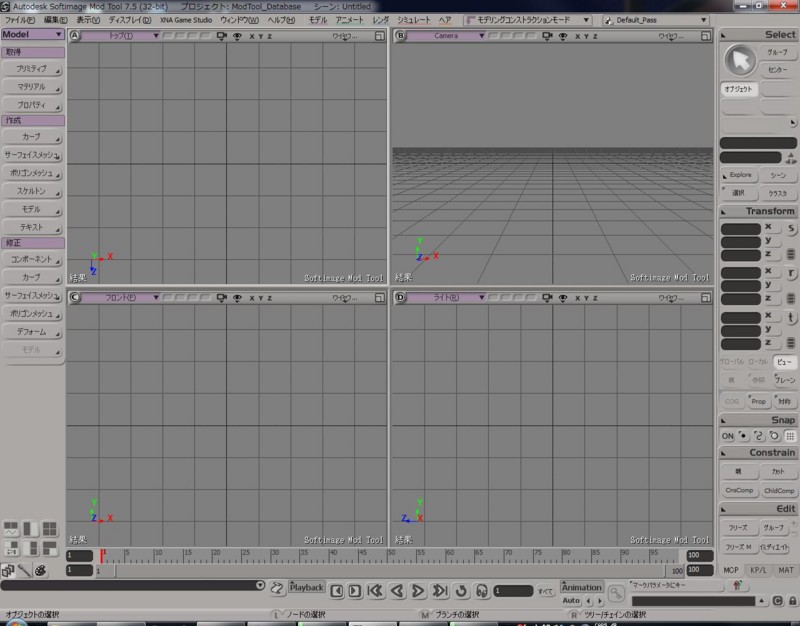Viewport: 800px width, 626px height.
Task: Open viewport A view type dropdown
Action: [x=121, y=36]
